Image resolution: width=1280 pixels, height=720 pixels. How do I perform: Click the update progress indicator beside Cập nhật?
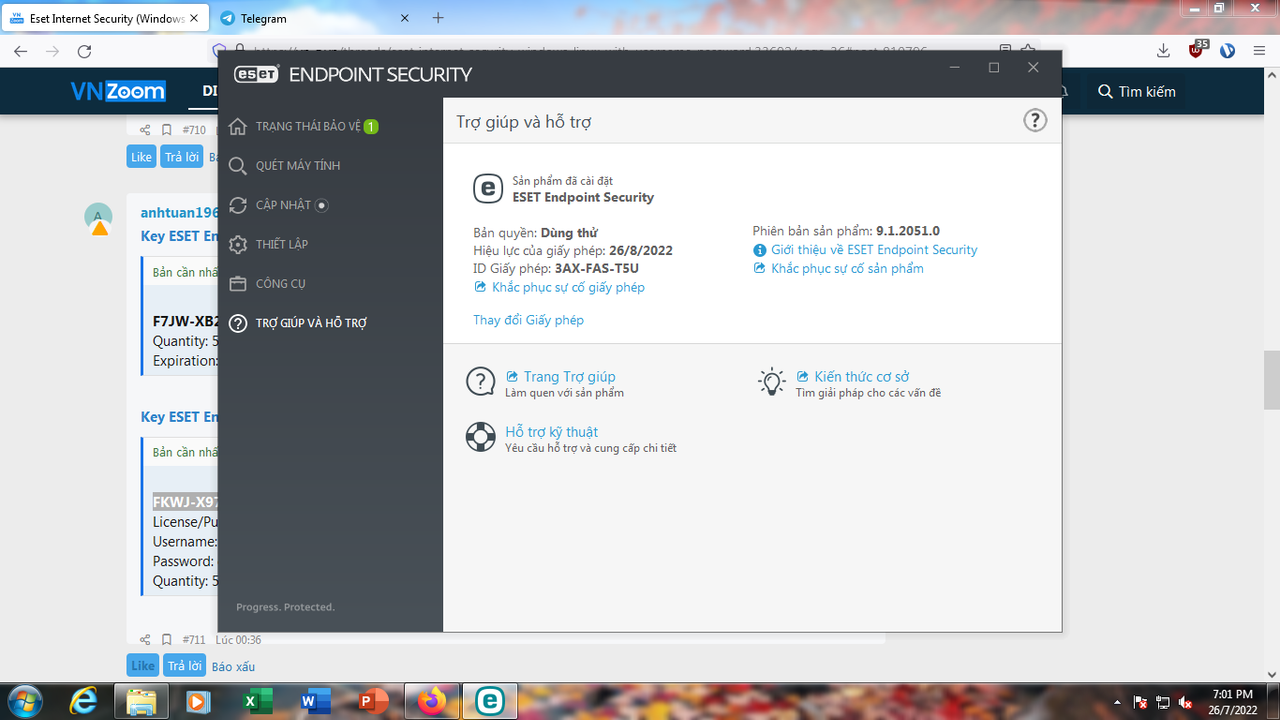(x=322, y=205)
